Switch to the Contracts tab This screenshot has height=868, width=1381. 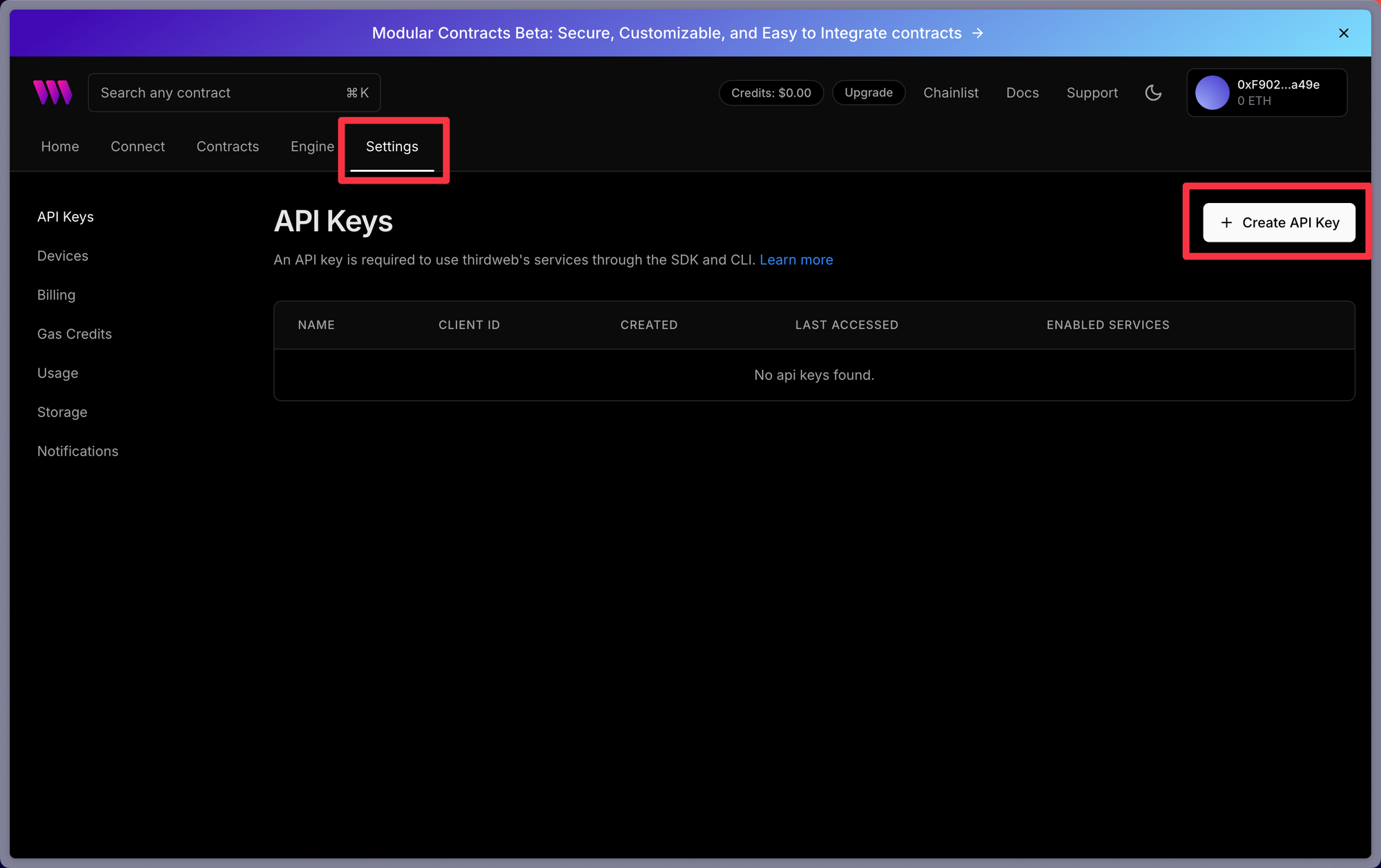pos(227,146)
